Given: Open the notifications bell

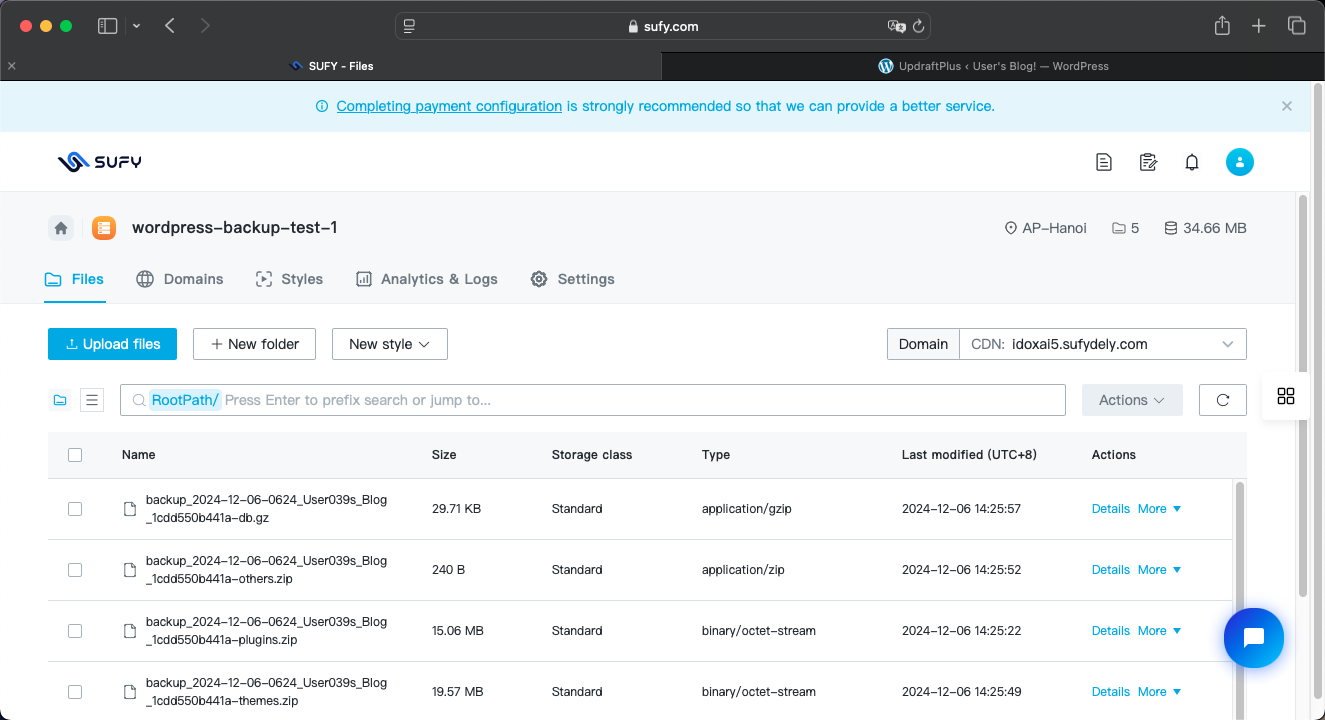Looking at the screenshot, I should (x=1192, y=162).
